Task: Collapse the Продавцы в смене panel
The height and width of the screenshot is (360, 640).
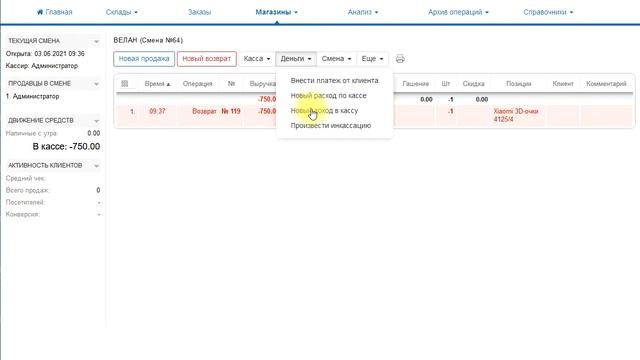Action: pyautogui.click(x=96, y=84)
